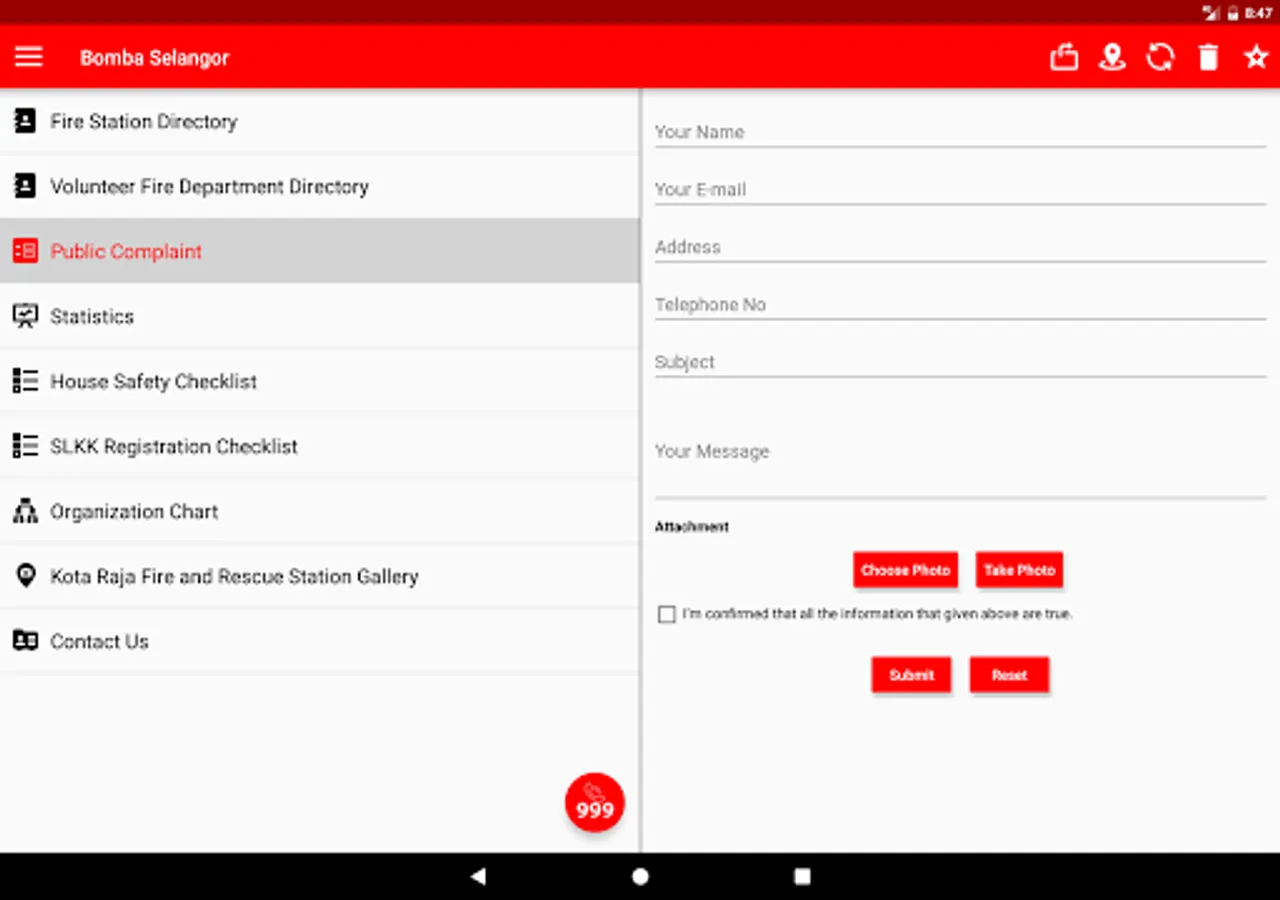
Task: Focus the Address field
Action: click(x=960, y=247)
